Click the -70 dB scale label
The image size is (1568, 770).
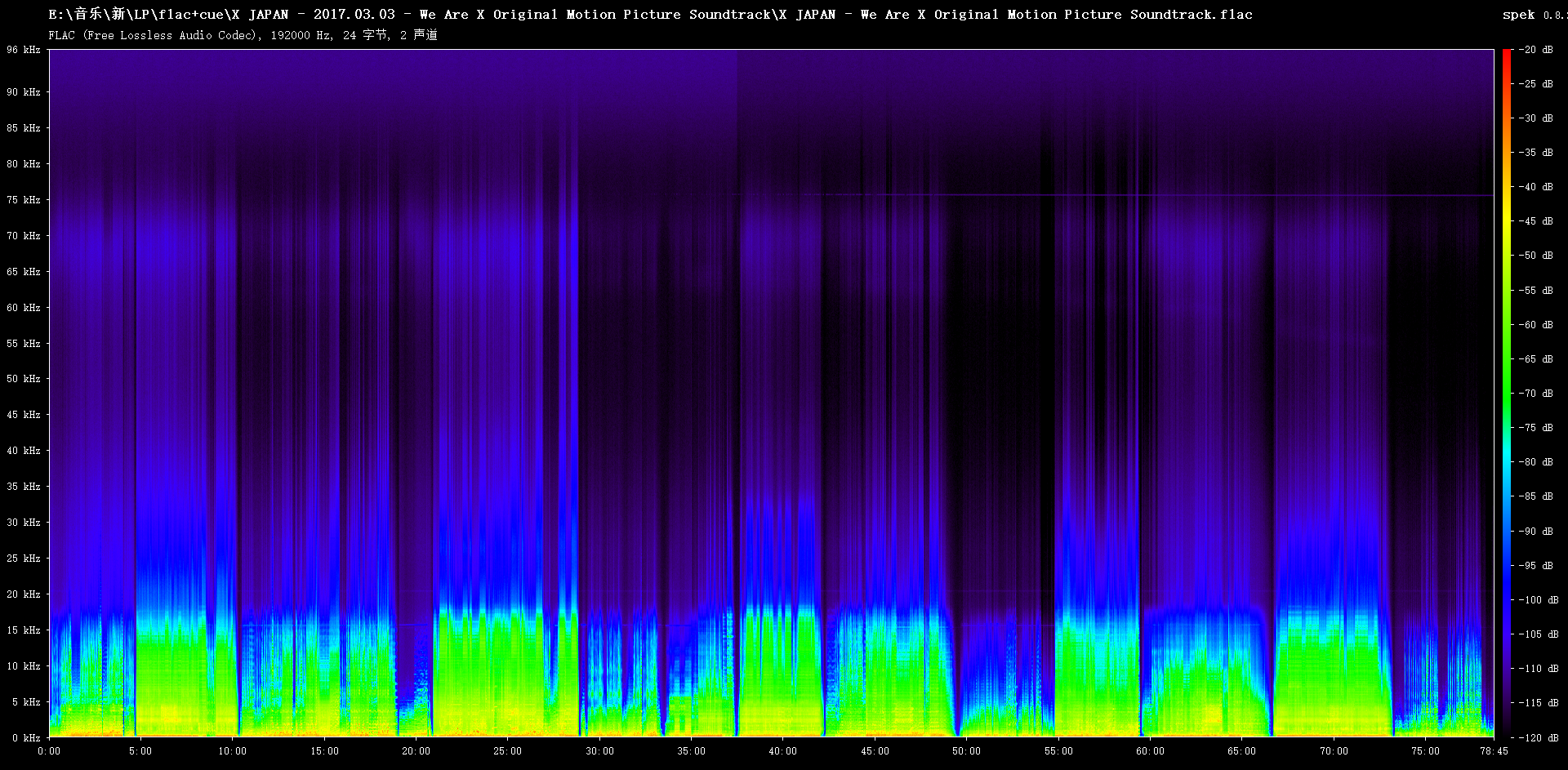click(x=1535, y=394)
